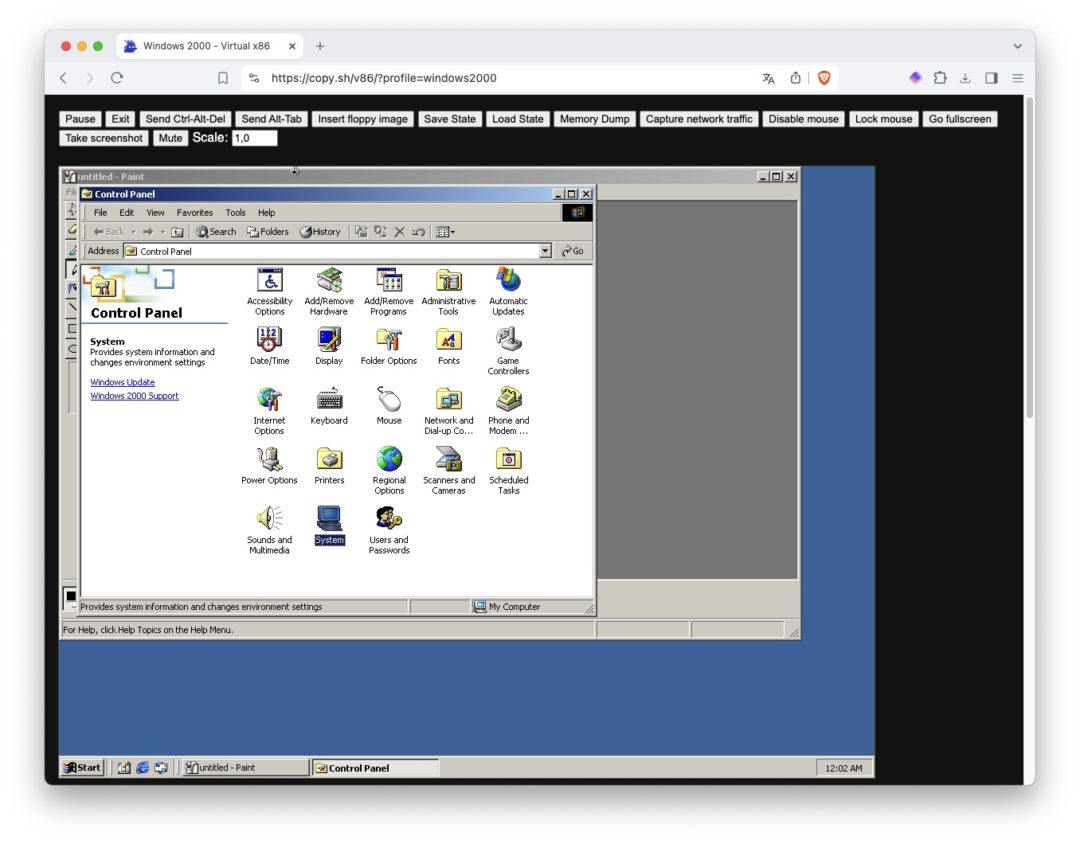Toggle the Search pane
Viewport: 1080px width, 844px height.
(x=215, y=231)
